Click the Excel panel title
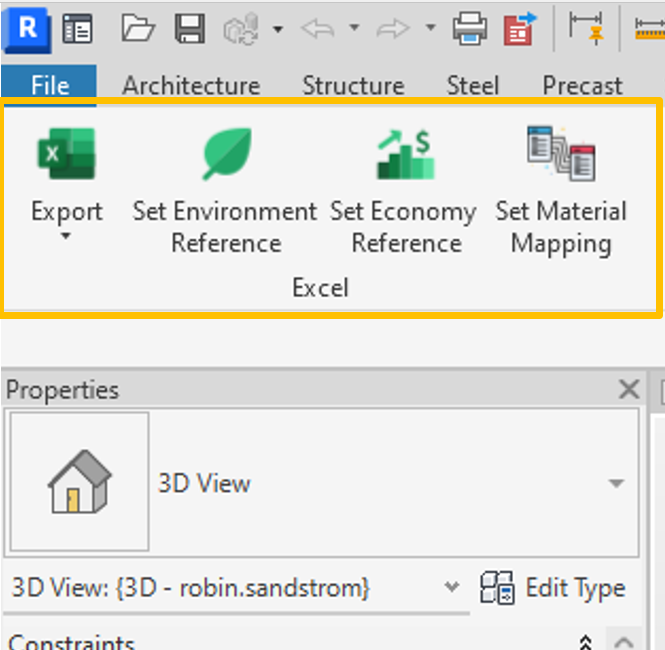 click(x=321, y=288)
